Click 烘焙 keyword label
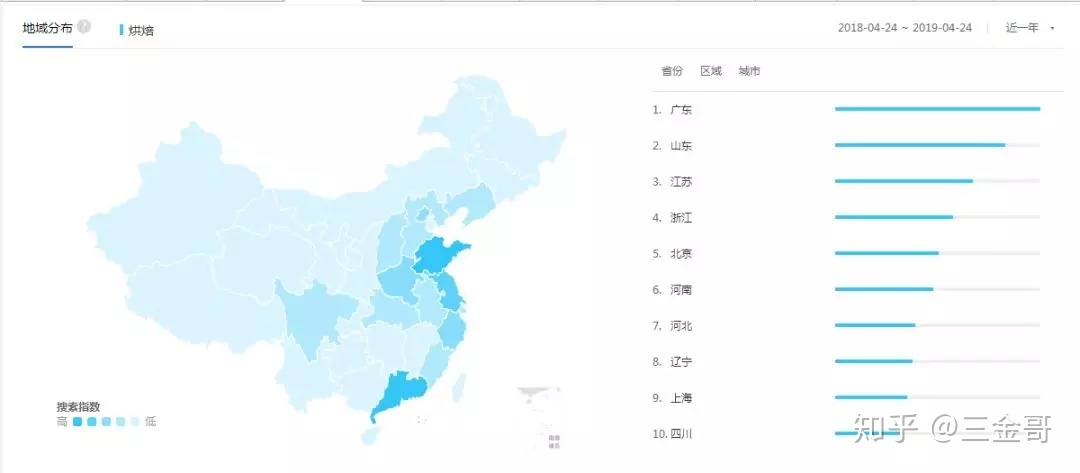 click(141, 31)
